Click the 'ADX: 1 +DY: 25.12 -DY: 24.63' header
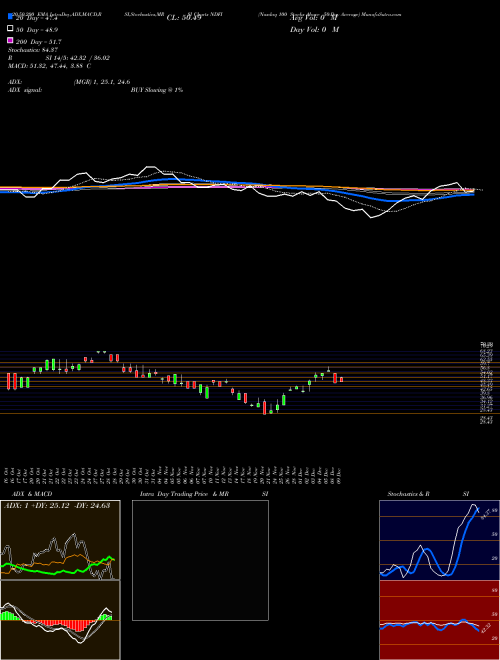This screenshot has height=660, width=500. (x=57, y=505)
